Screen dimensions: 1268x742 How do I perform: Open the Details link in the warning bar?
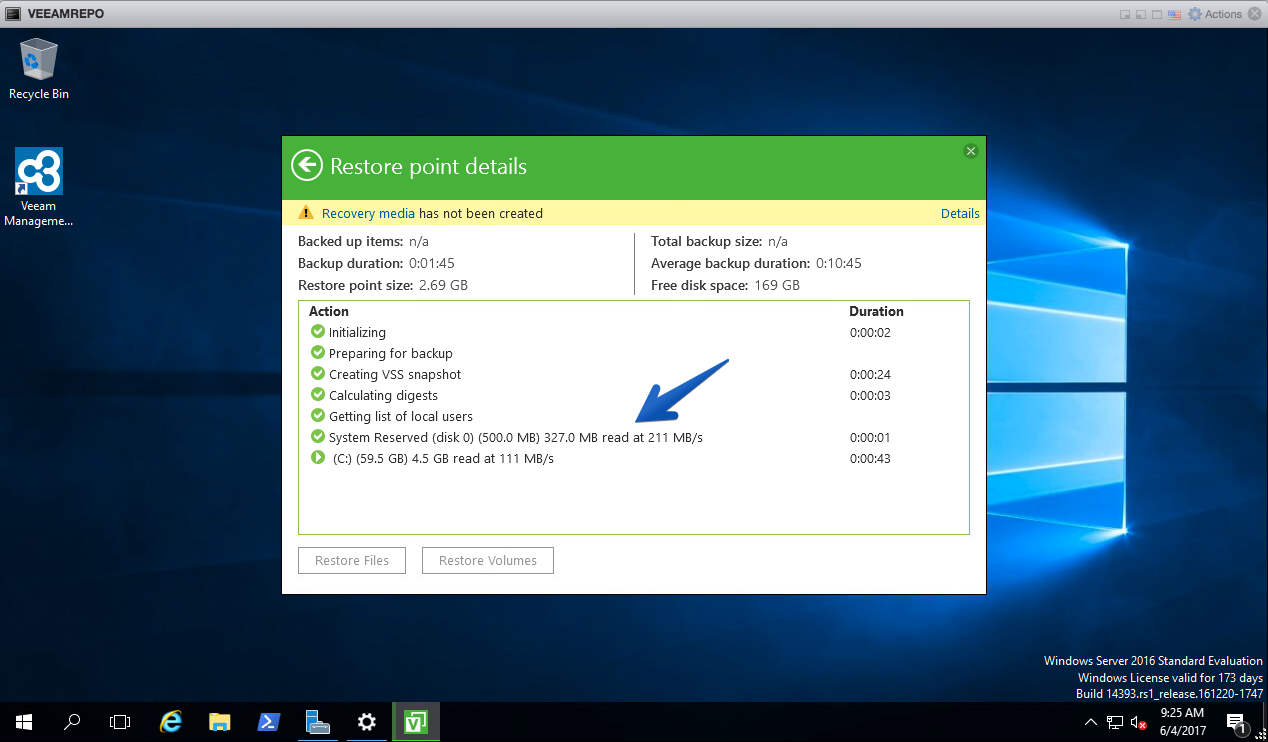960,213
